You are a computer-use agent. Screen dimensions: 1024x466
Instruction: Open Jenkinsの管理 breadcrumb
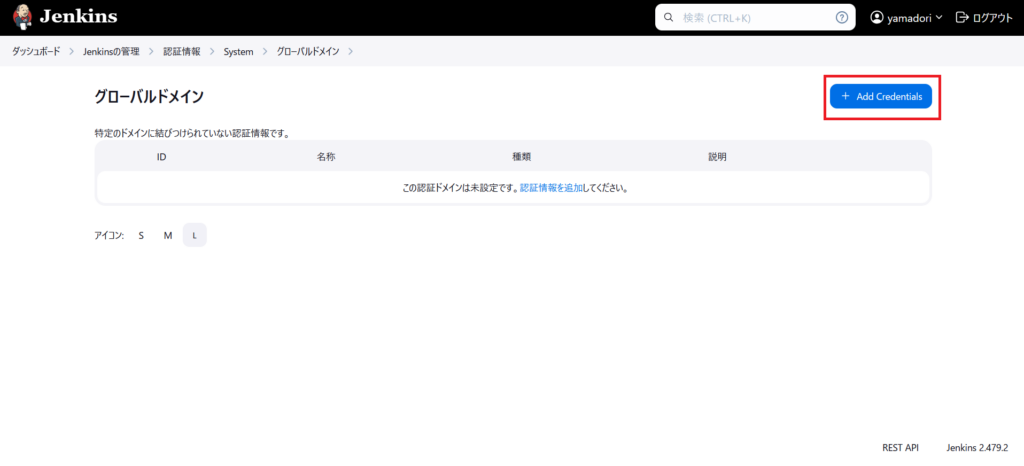coord(111,51)
